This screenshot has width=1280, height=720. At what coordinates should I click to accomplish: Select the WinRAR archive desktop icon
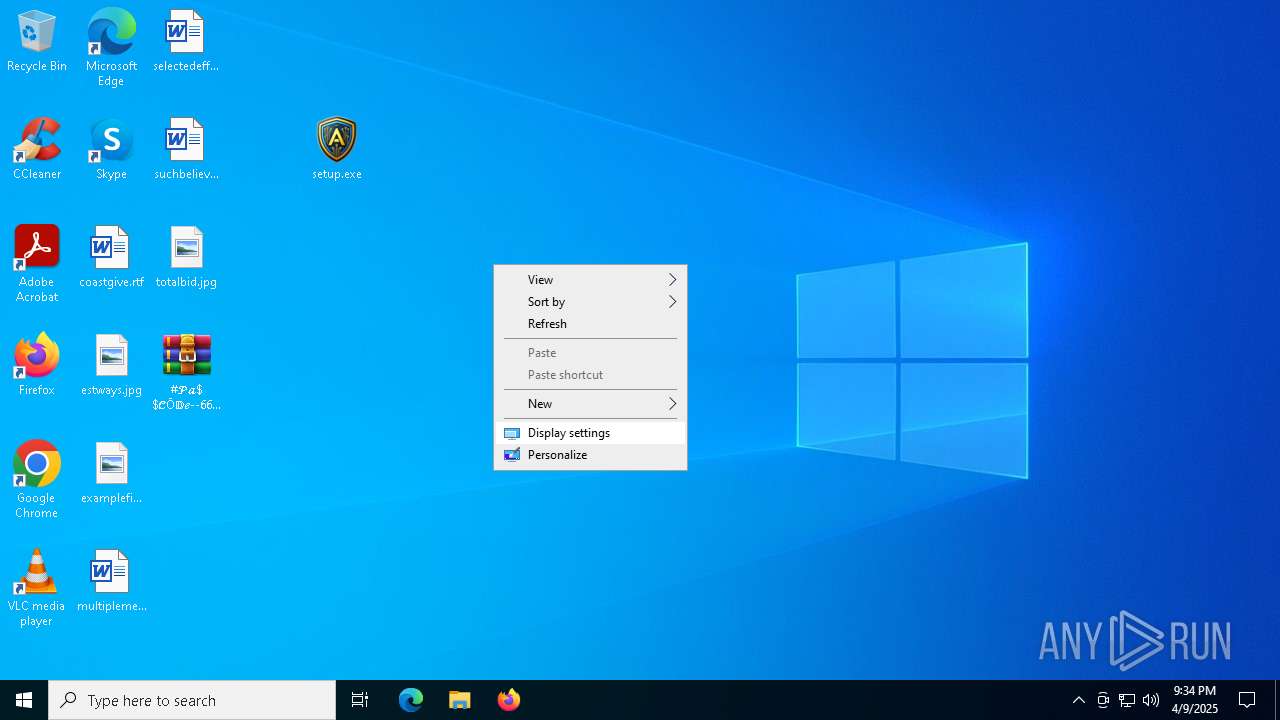pos(186,372)
